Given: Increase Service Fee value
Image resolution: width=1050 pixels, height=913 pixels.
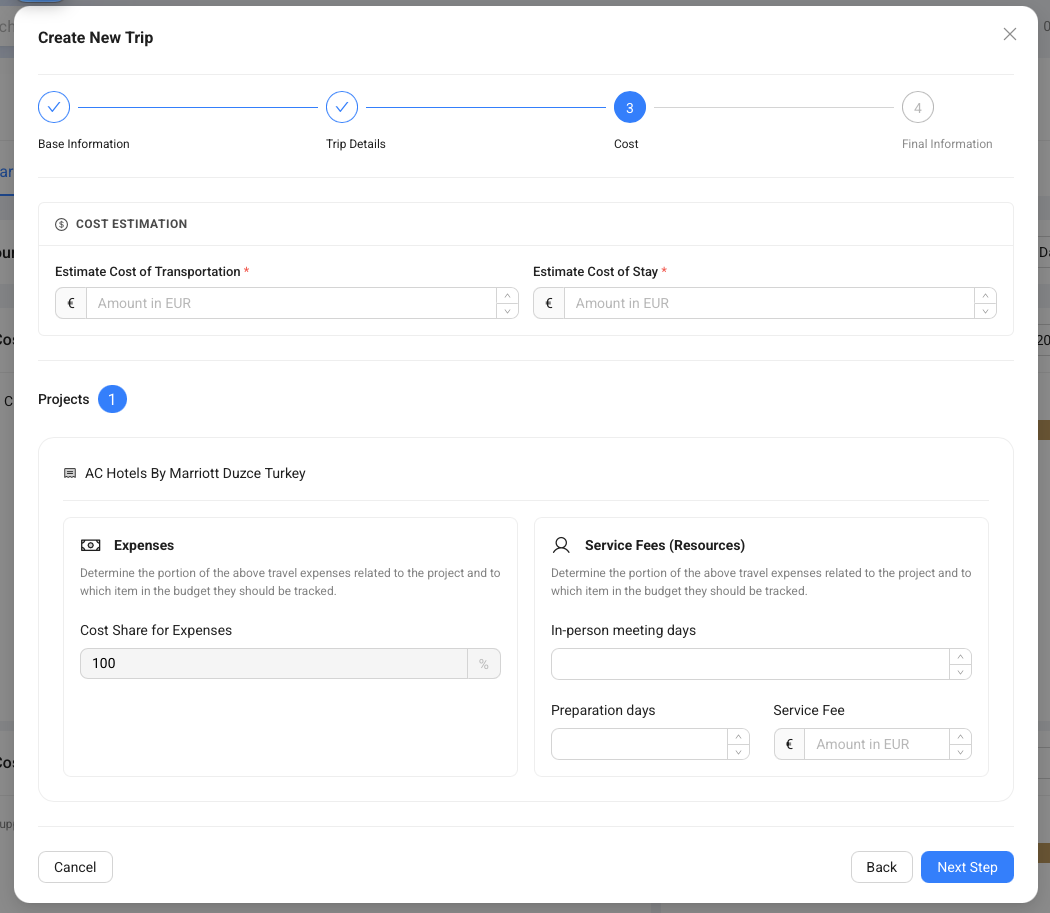Looking at the screenshot, I should tap(960, 737).
